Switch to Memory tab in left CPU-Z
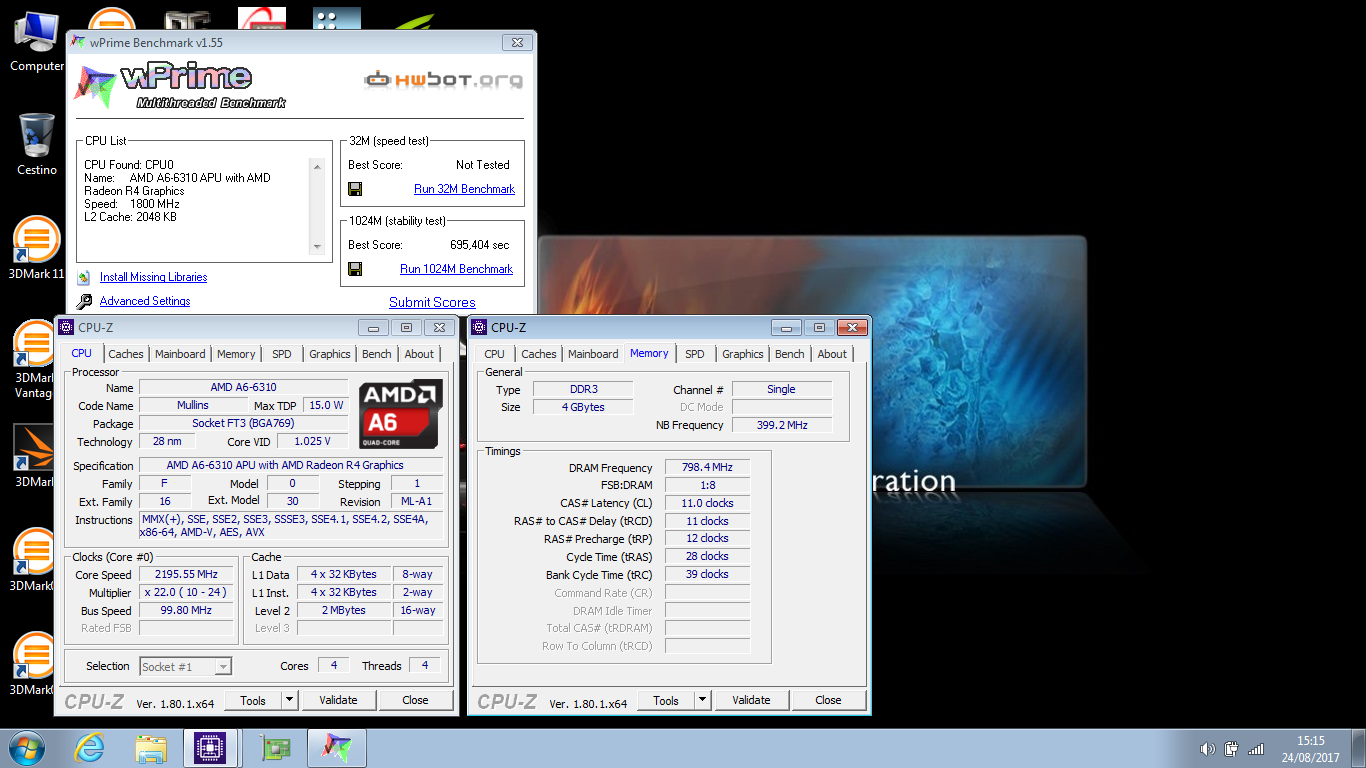1366x768 pixels. pos(236,354)
